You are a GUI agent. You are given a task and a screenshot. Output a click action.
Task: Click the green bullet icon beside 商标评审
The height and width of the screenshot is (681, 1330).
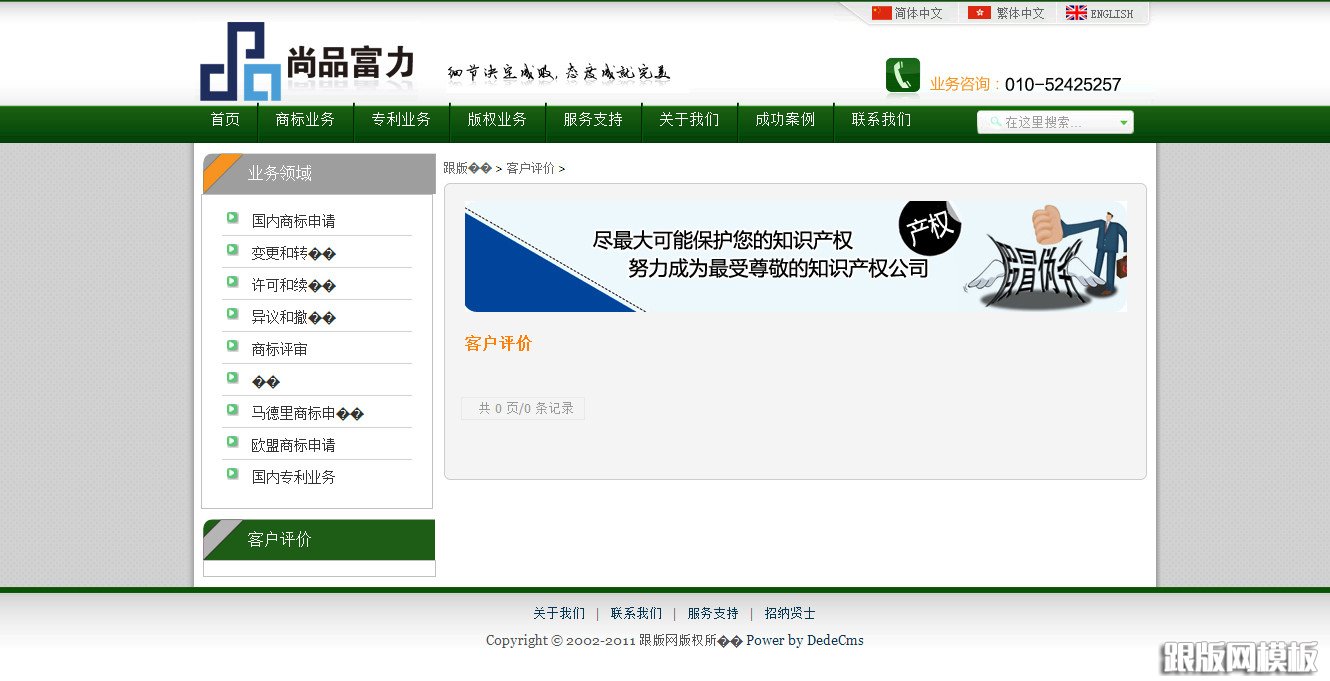click(231, 345)
